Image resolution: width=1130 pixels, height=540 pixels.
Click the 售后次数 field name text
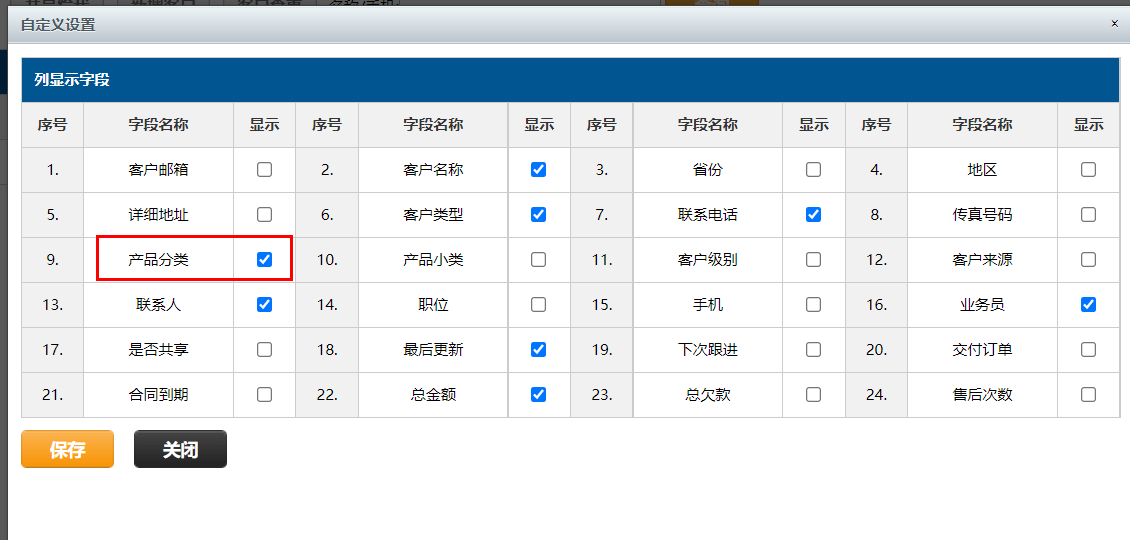[x=982, y=394]
